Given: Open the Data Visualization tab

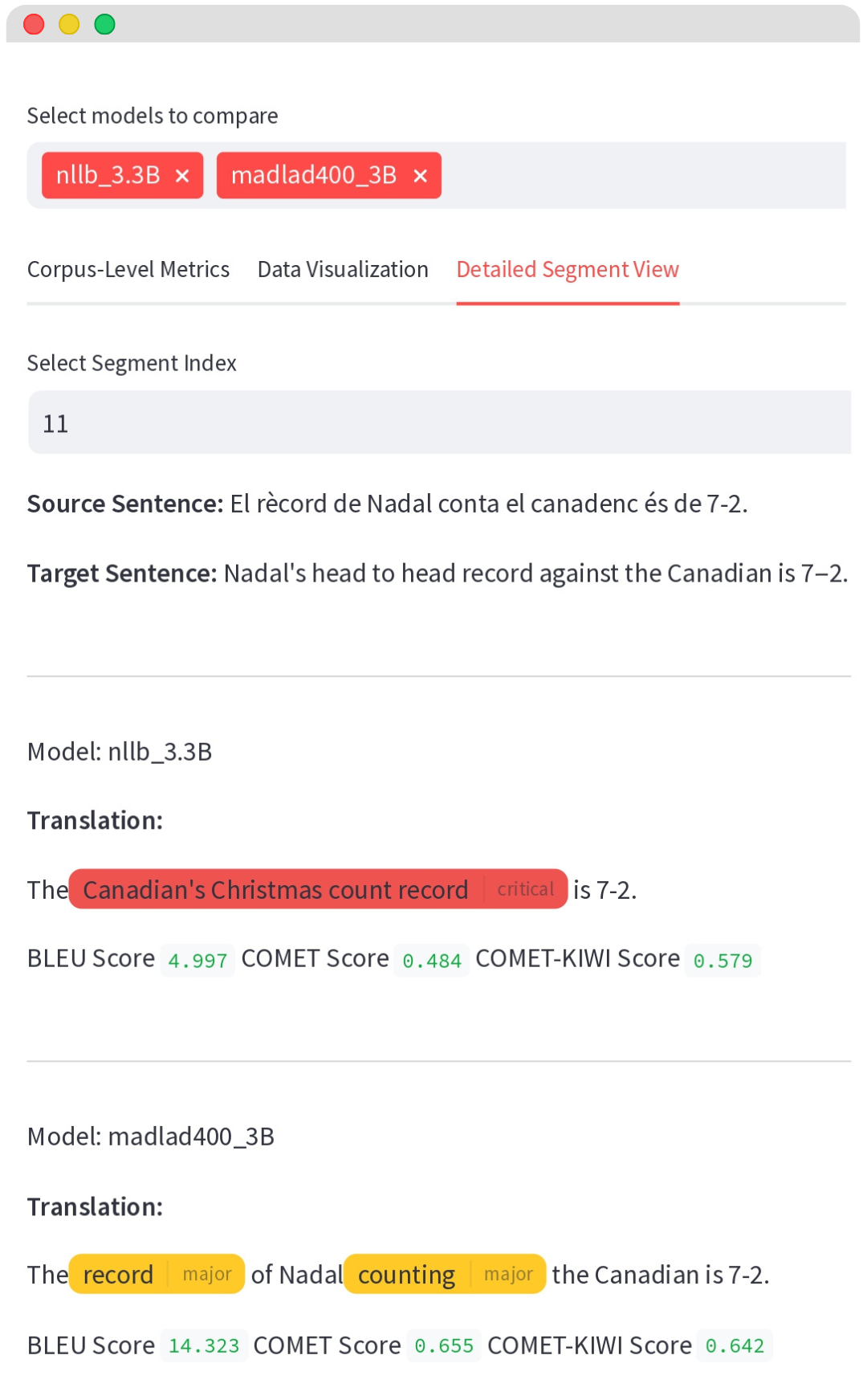Looking at the screenshot, I should [343, 270].
